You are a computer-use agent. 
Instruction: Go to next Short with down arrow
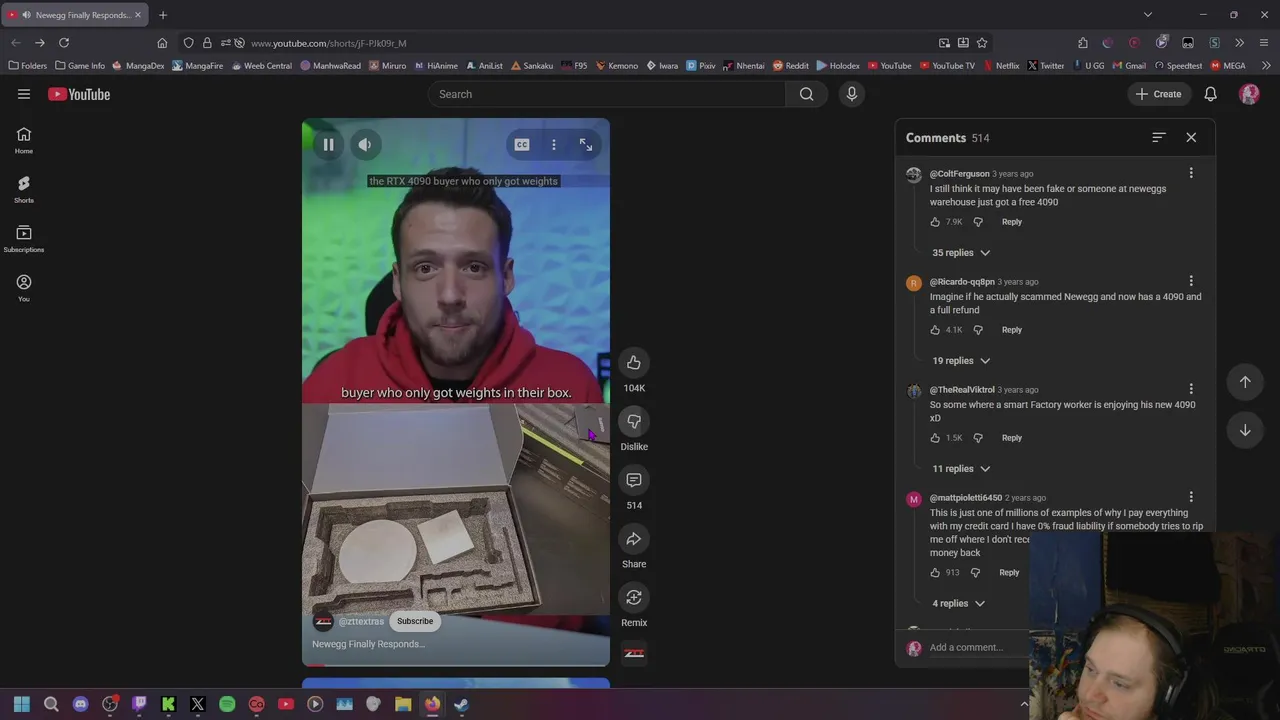point(1245,430)
